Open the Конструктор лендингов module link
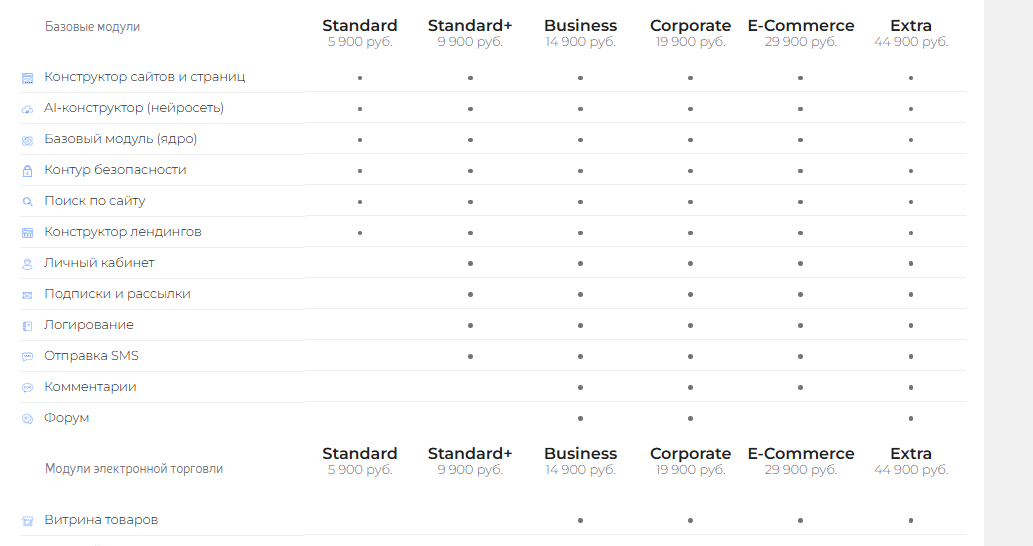The width and height of the screenshot is (1033, 546). click(123, 232)
